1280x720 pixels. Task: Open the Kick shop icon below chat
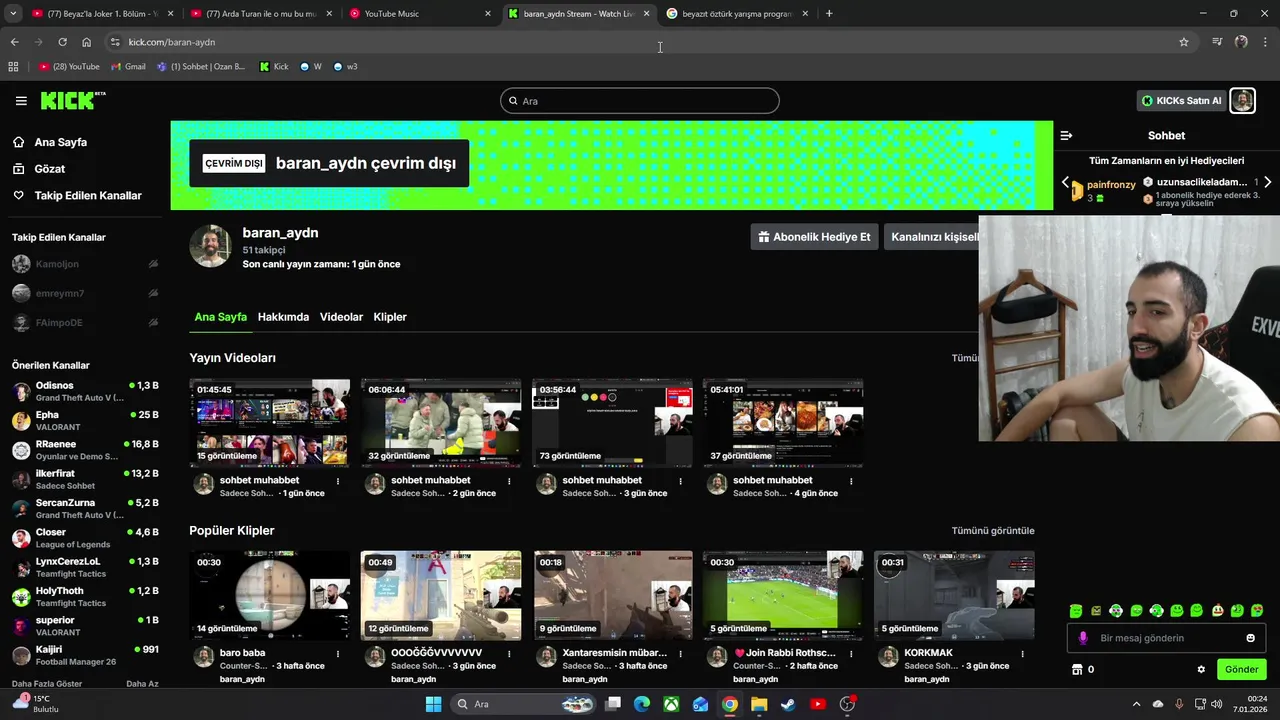point(1077,670)
